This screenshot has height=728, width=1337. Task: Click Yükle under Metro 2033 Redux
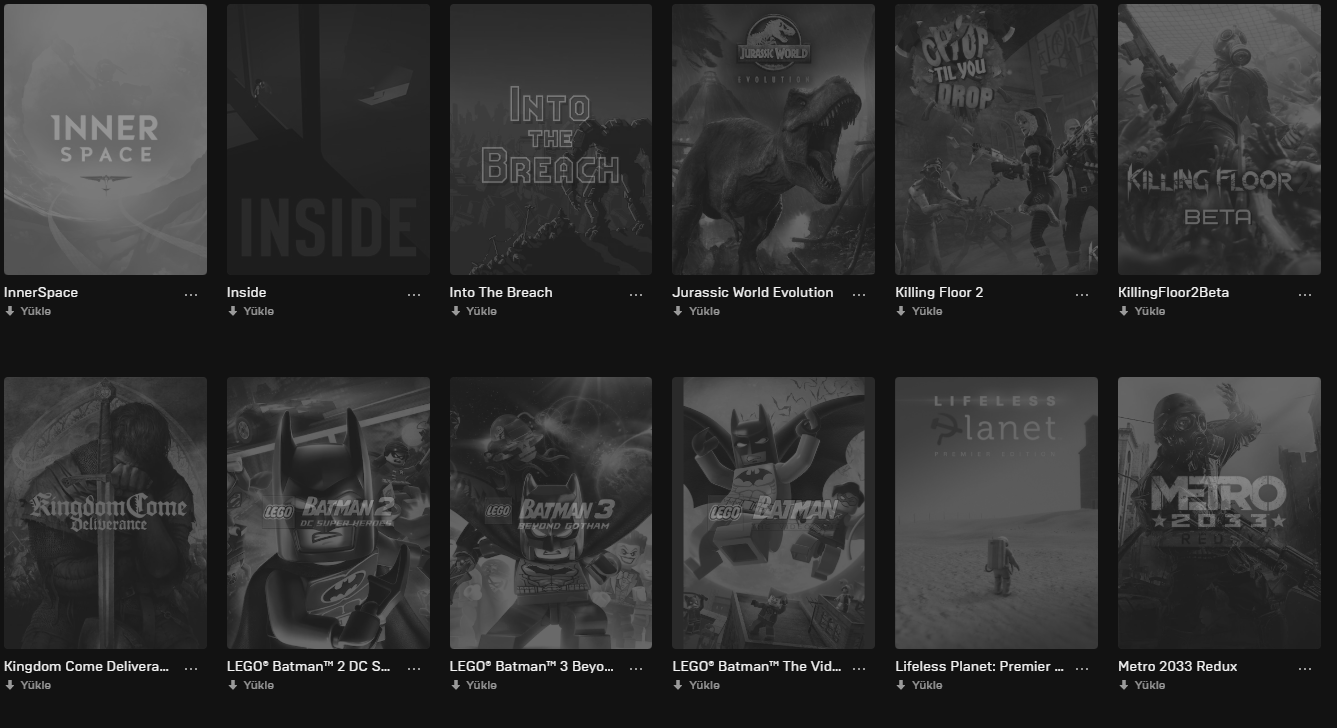pos(1143,685)
